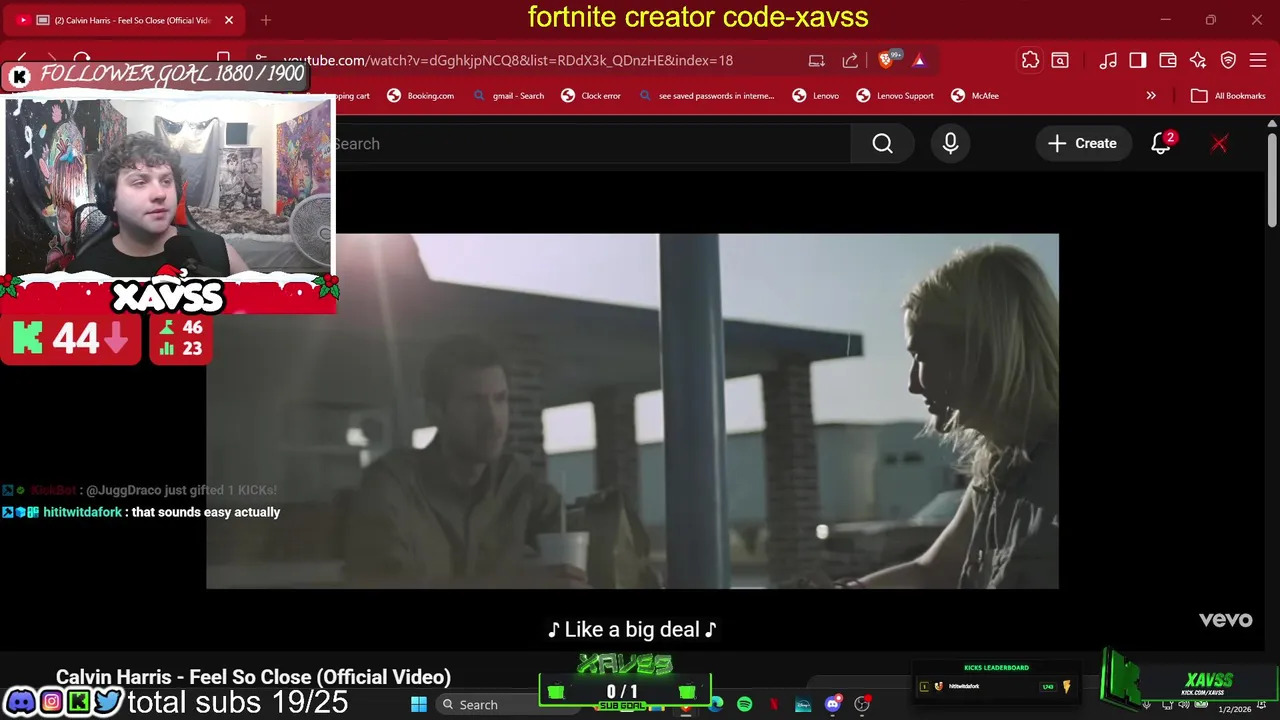This screenshot has height=720, width=1280.
Task: Click into the YouTube search field
Action: [x=590, y=144]
